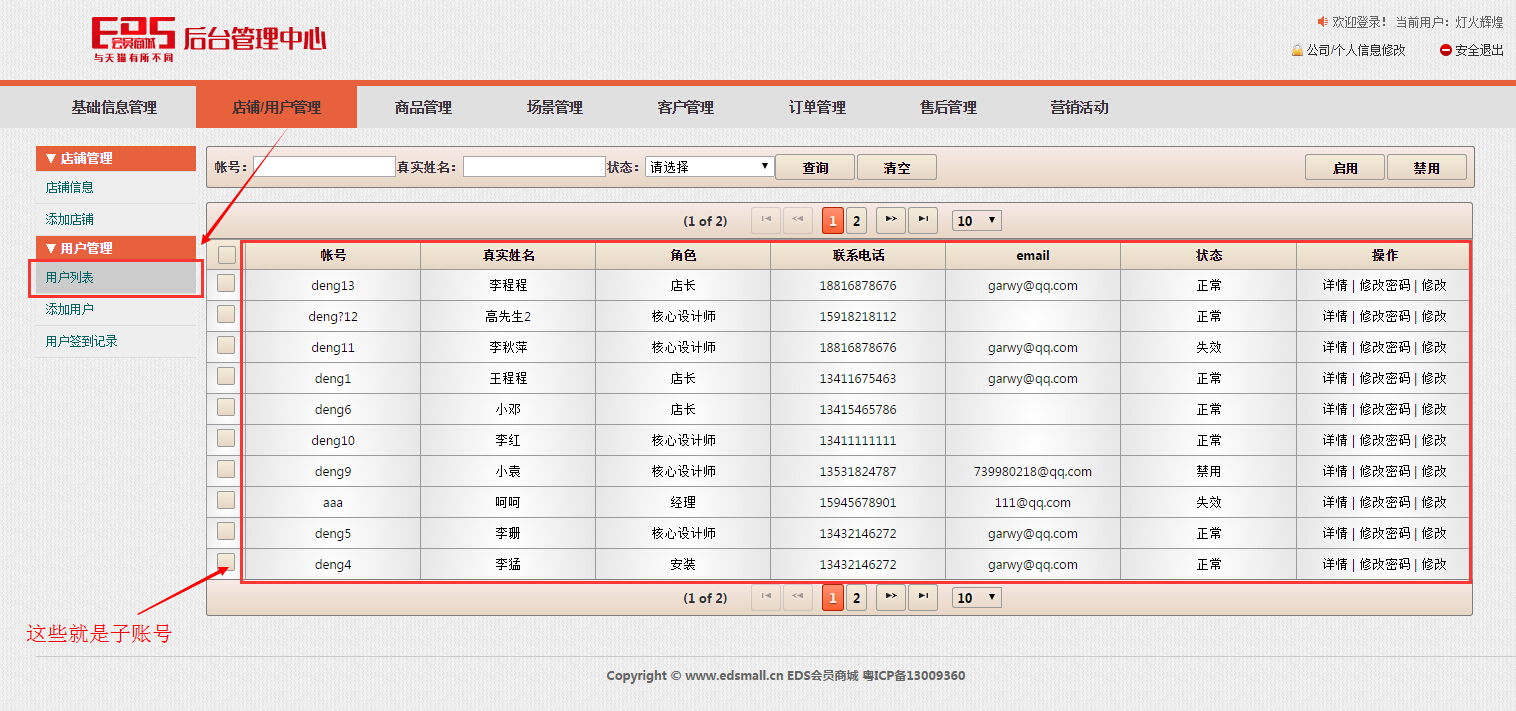This screenshot has height=711, width=1516.
Task: Click first page arrow in bottom pagination
Action: click(x=765, y=597)
